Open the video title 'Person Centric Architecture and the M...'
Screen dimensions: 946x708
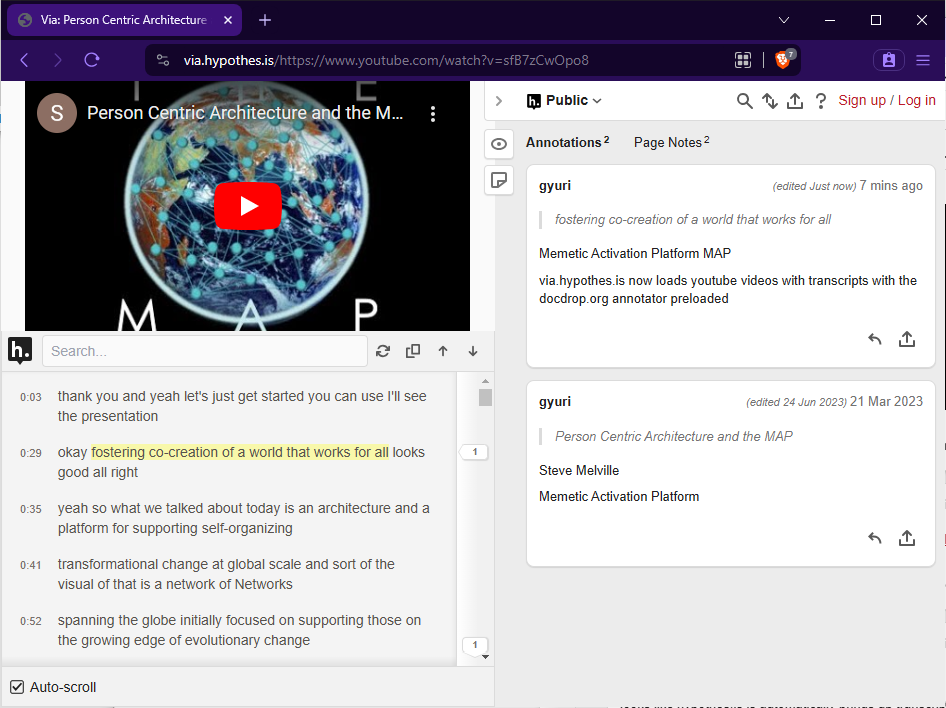[245, 113]
